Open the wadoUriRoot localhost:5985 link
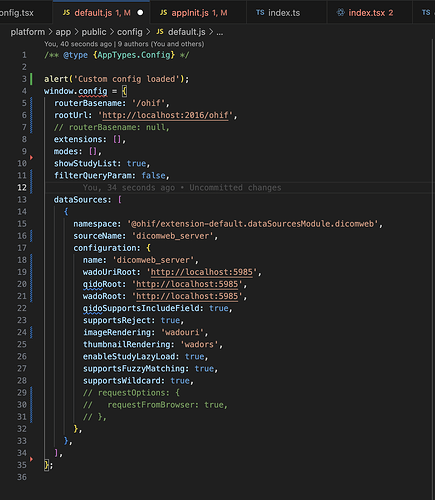The image size is (435, 500). pyautogui.click(x=202, y=272)
